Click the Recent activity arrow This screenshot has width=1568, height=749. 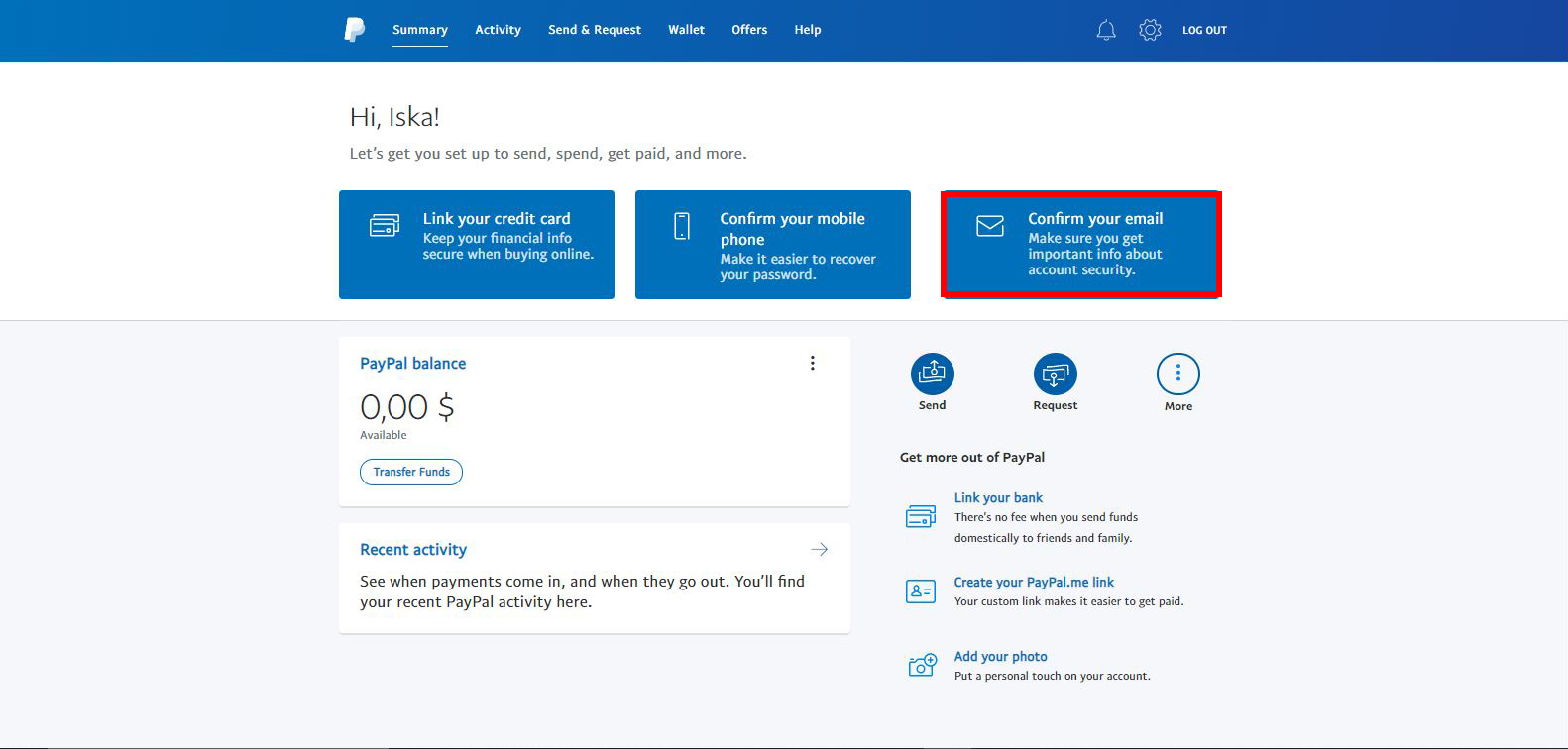[x=820, y=549]
